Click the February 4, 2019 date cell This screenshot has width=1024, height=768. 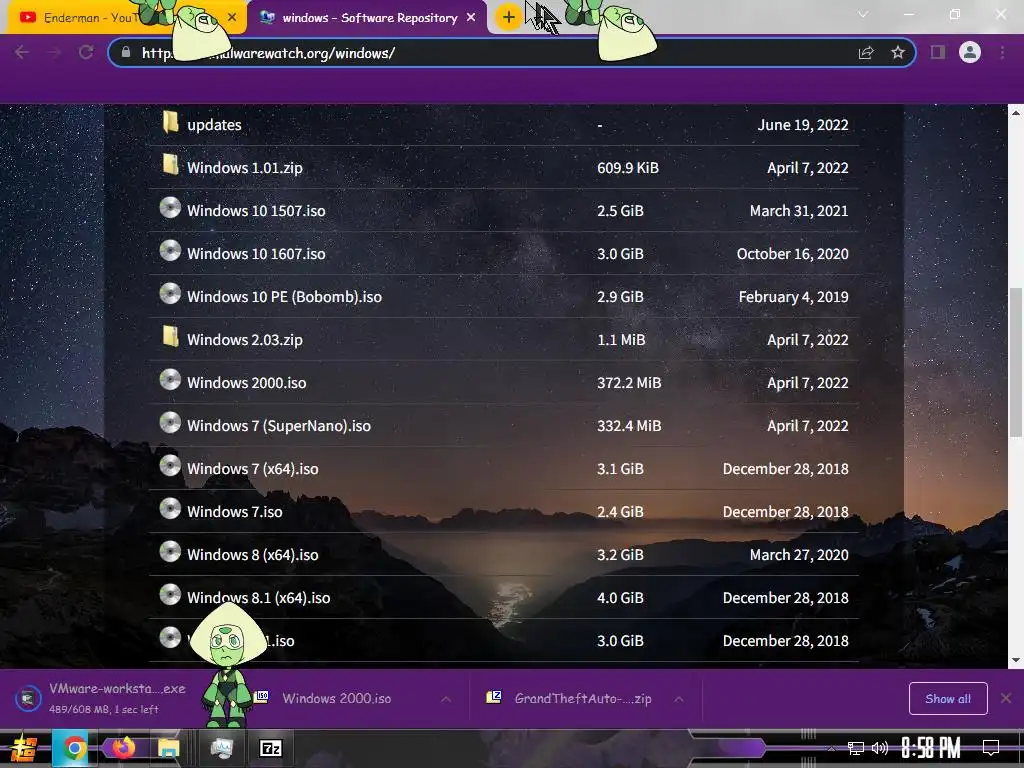[793, 297]
